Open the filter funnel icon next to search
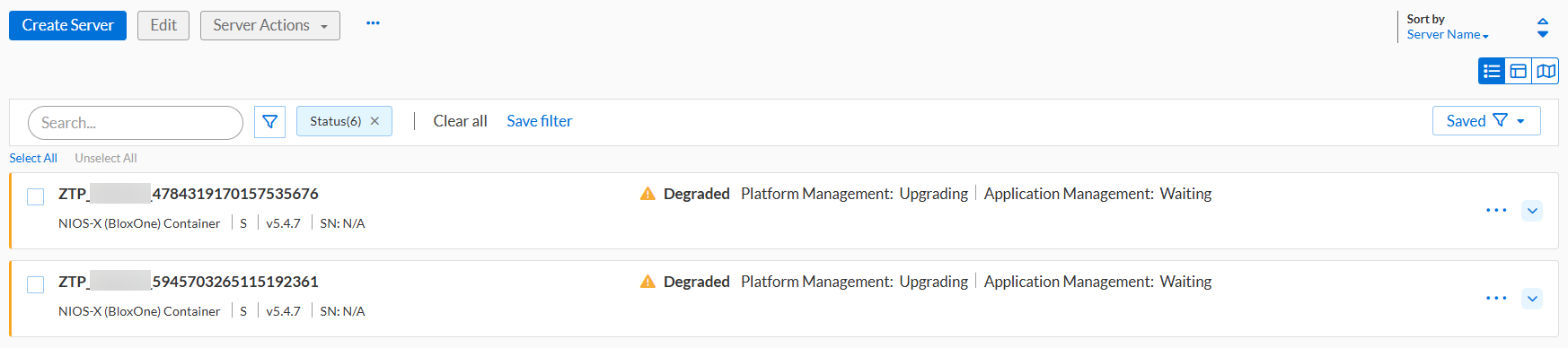Screen dimensions: 1568x348 [269, 122]
